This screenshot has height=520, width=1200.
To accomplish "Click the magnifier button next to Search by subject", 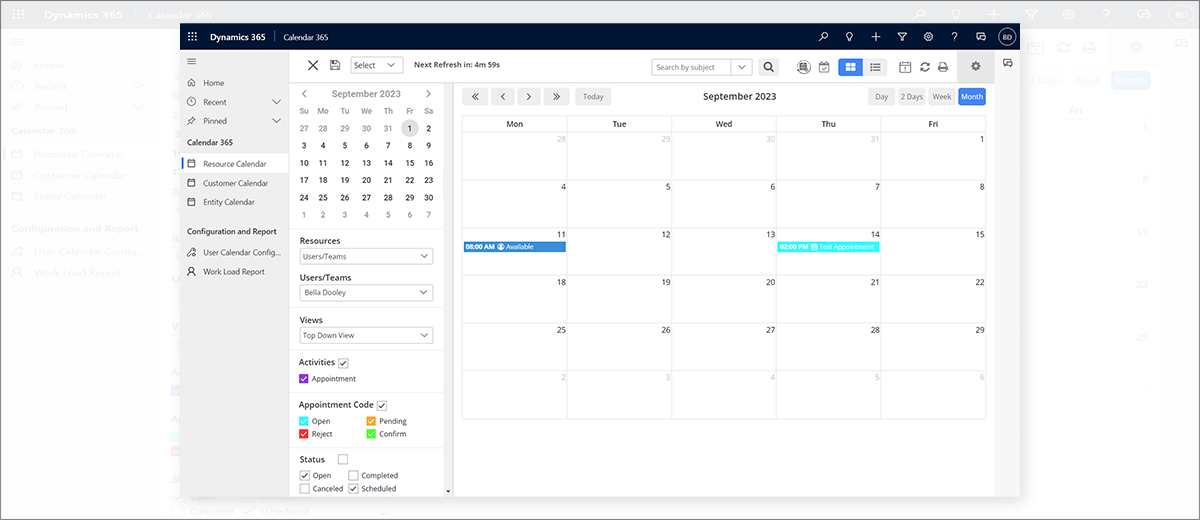I will [768, 67].
